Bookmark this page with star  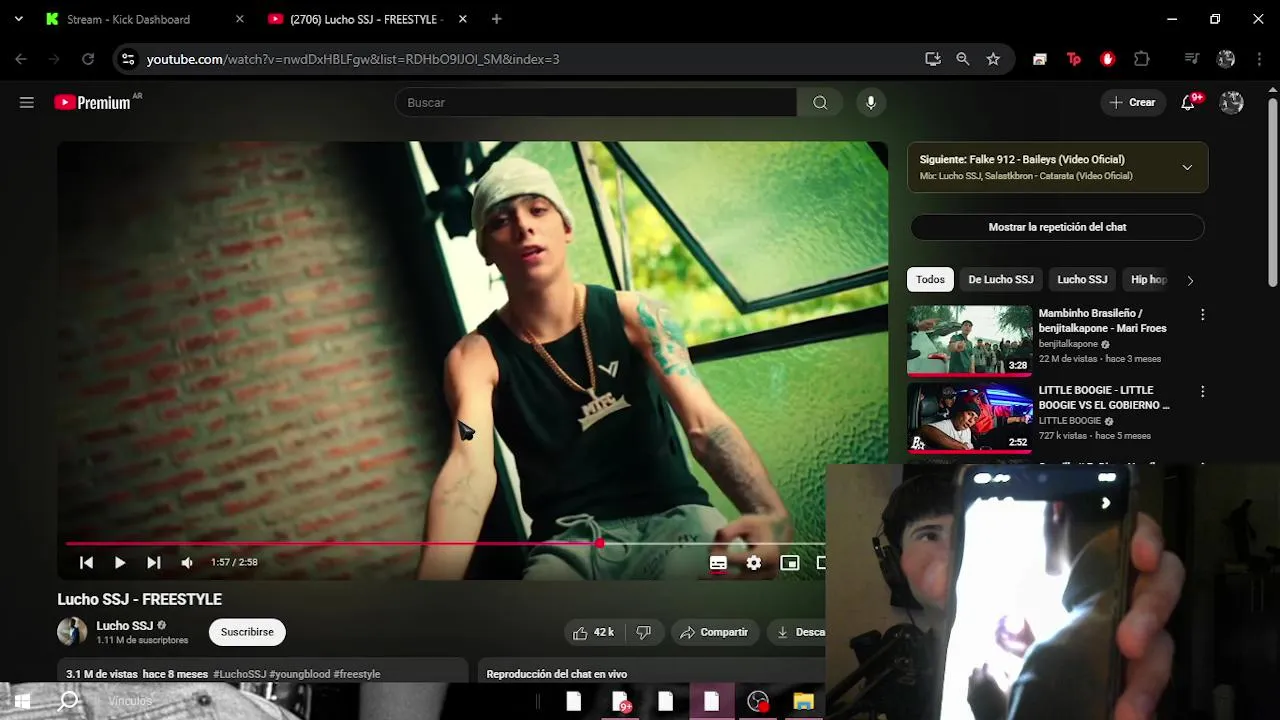[993, 59]
